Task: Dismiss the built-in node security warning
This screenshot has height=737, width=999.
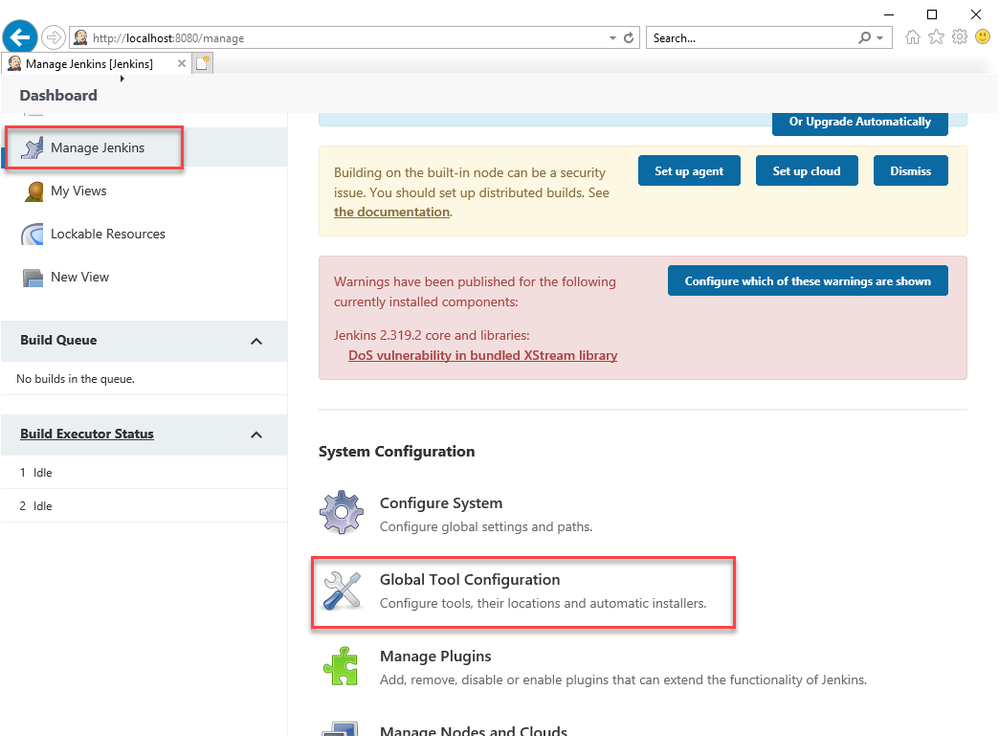Action: pos(910,171)
